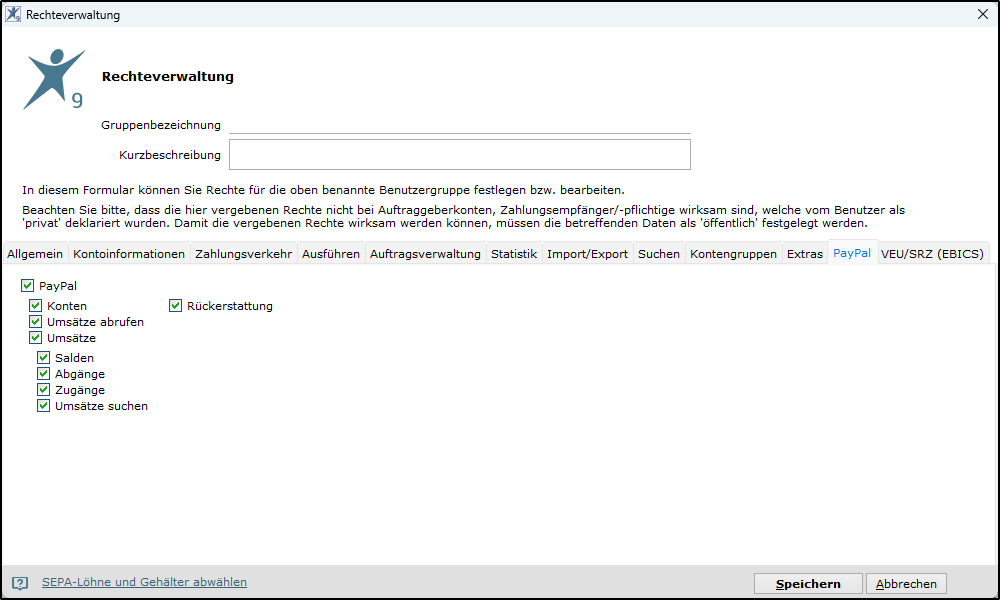Click the 'Beachten Sie bitte' notice paragraph
The width and height of the screenshot is (1000, 600).
(464, 216)
